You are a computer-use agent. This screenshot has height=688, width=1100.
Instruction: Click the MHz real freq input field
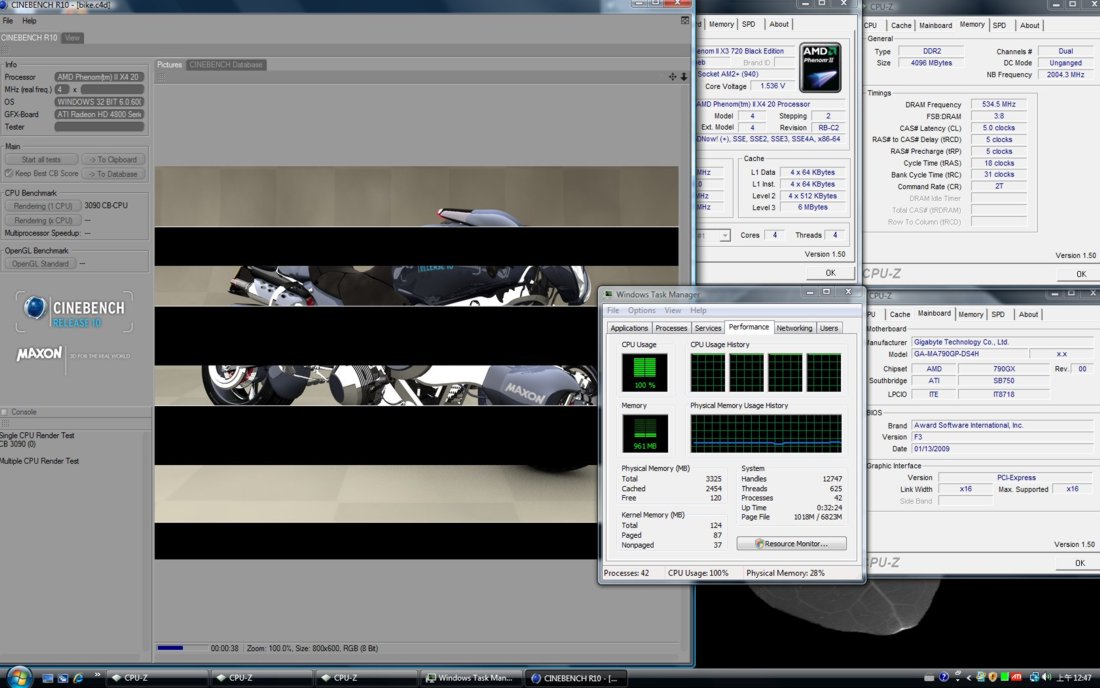(112, 89)
